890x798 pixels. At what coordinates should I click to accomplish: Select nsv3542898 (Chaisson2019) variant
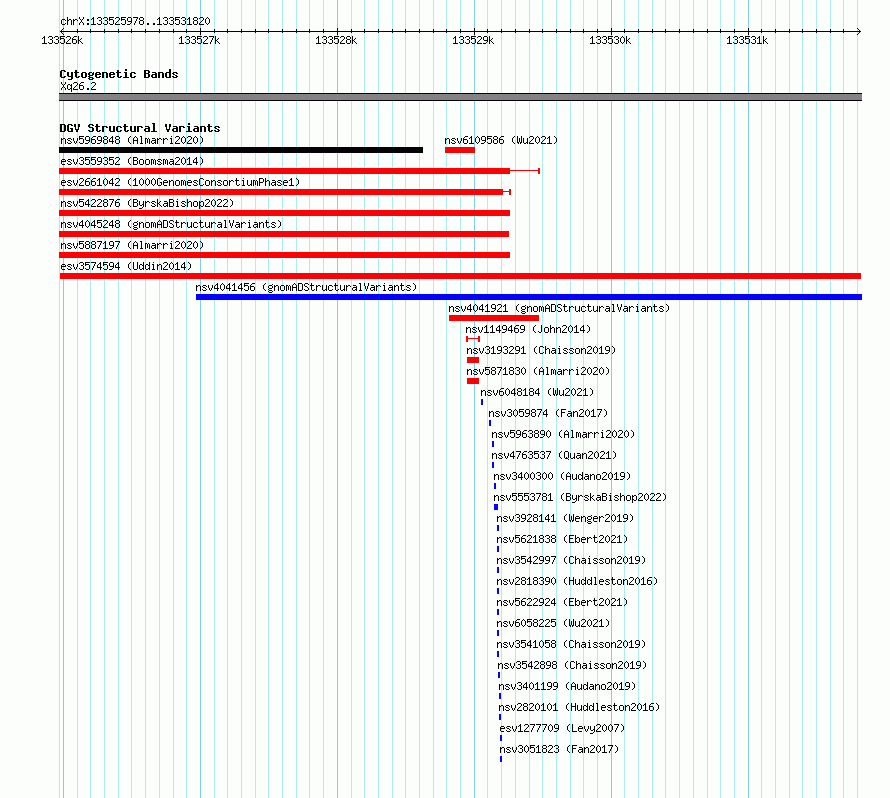pyautogui.click(x=572, y=665)
